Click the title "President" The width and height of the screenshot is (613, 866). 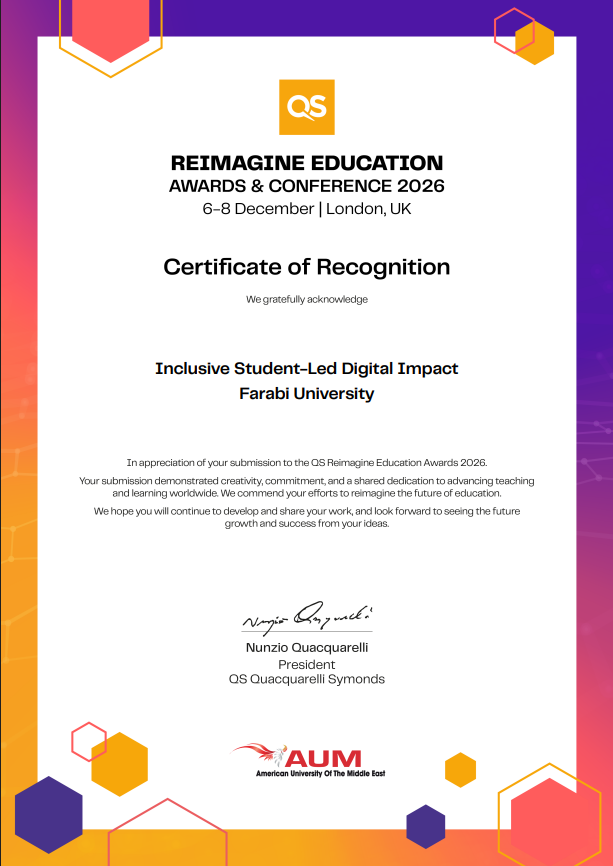click(x=306, y=664)
